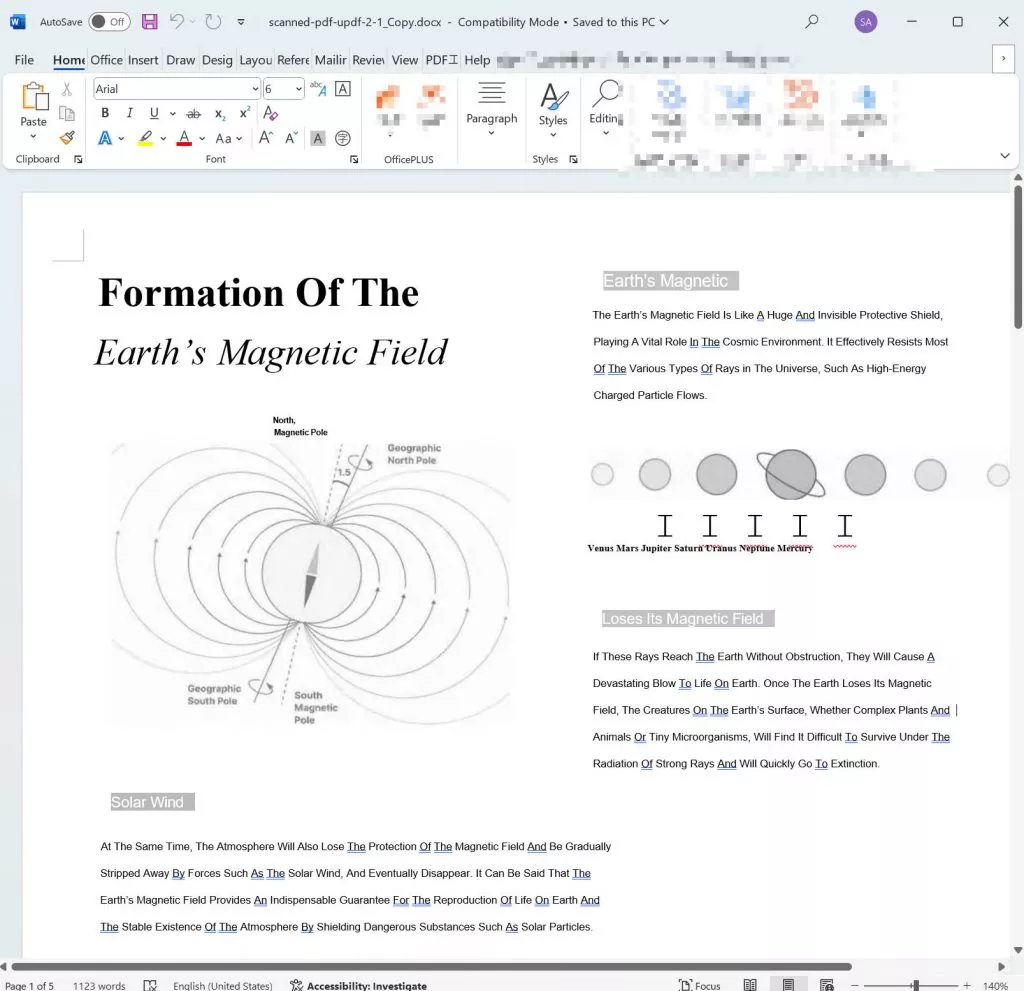Toggle italic formatting
1024x991 pixels.
click(129, 113)
